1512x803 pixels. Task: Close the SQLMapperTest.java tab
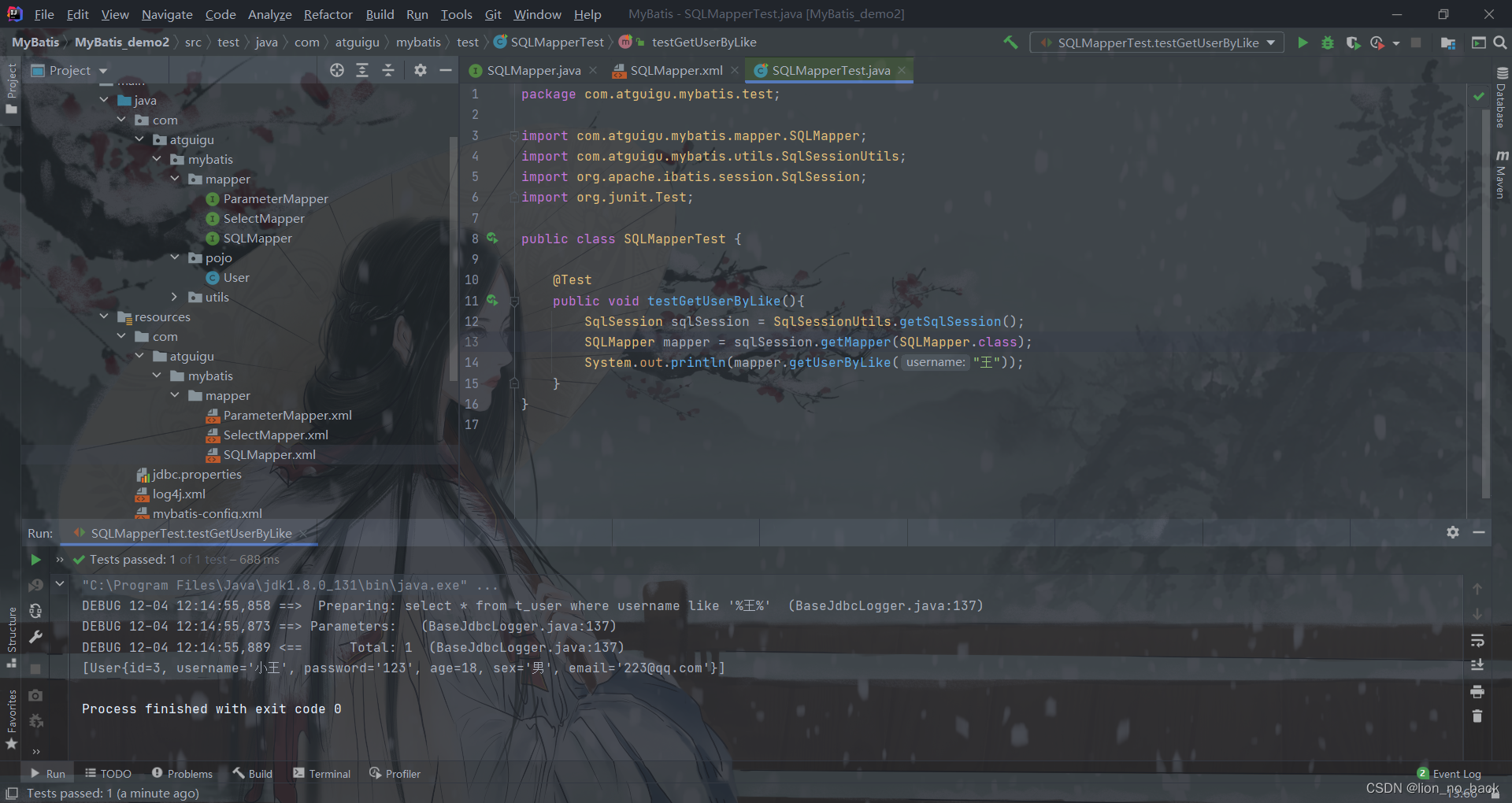pyautogui.click(x=902, y=70)
